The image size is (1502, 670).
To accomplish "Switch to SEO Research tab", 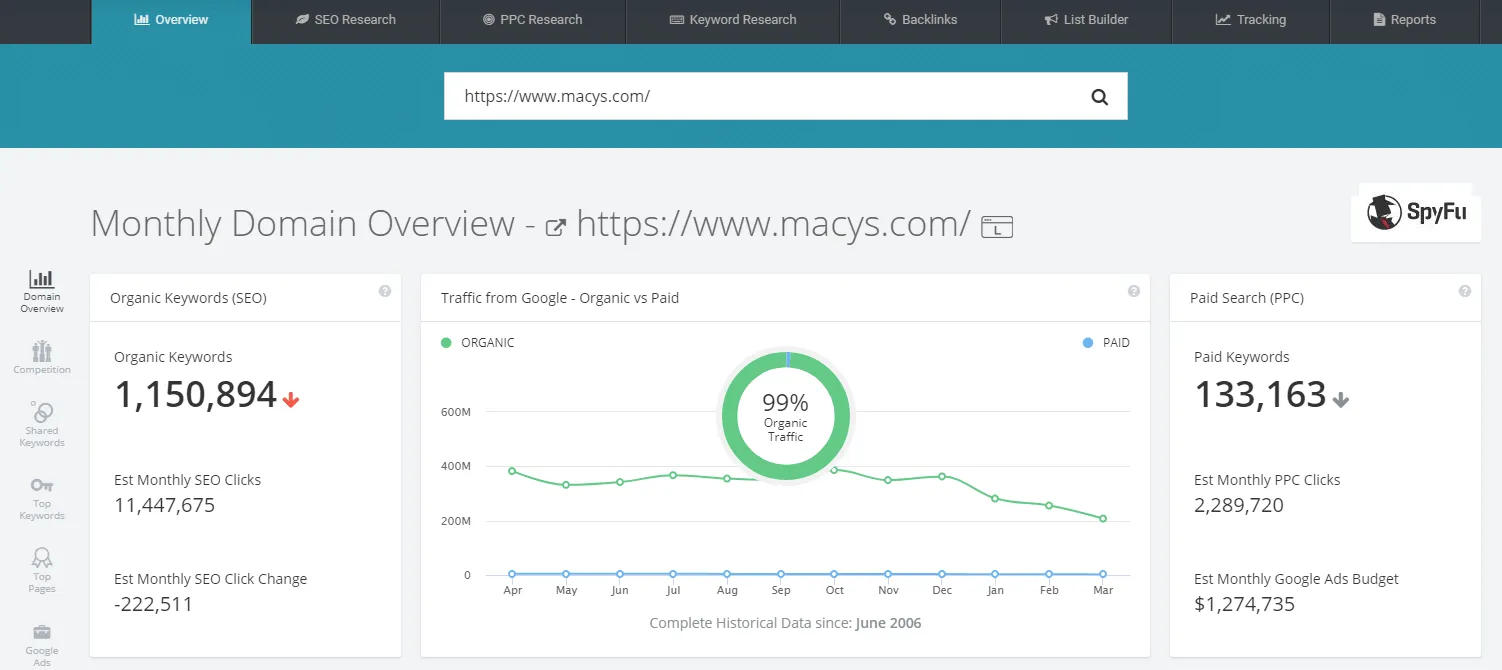I will [x=346, y=20].
